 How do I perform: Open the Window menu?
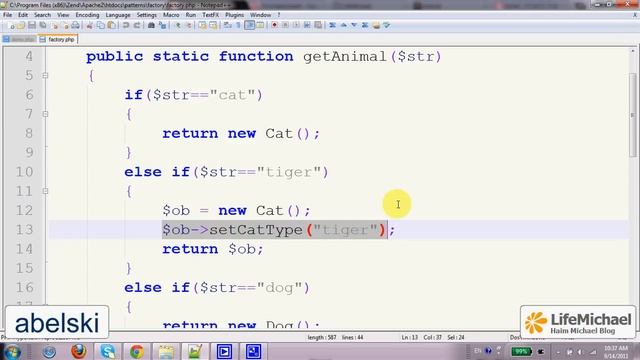click(260, 15)
